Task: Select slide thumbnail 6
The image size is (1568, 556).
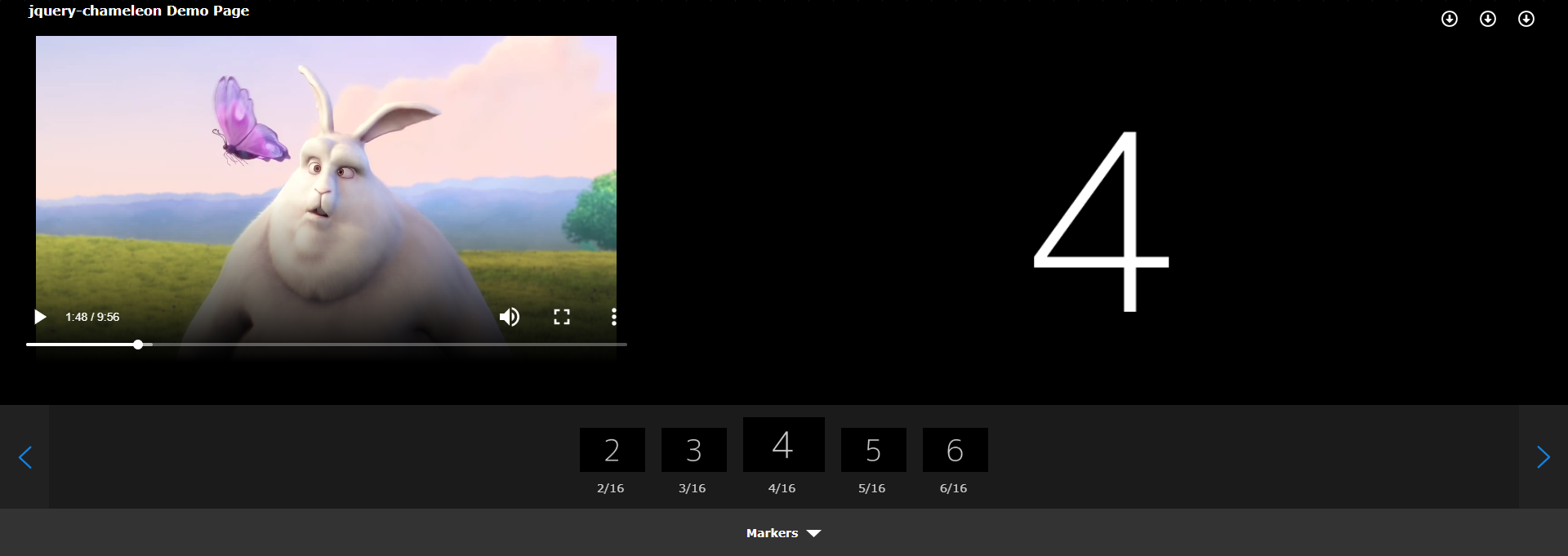Action: point(955,450)
